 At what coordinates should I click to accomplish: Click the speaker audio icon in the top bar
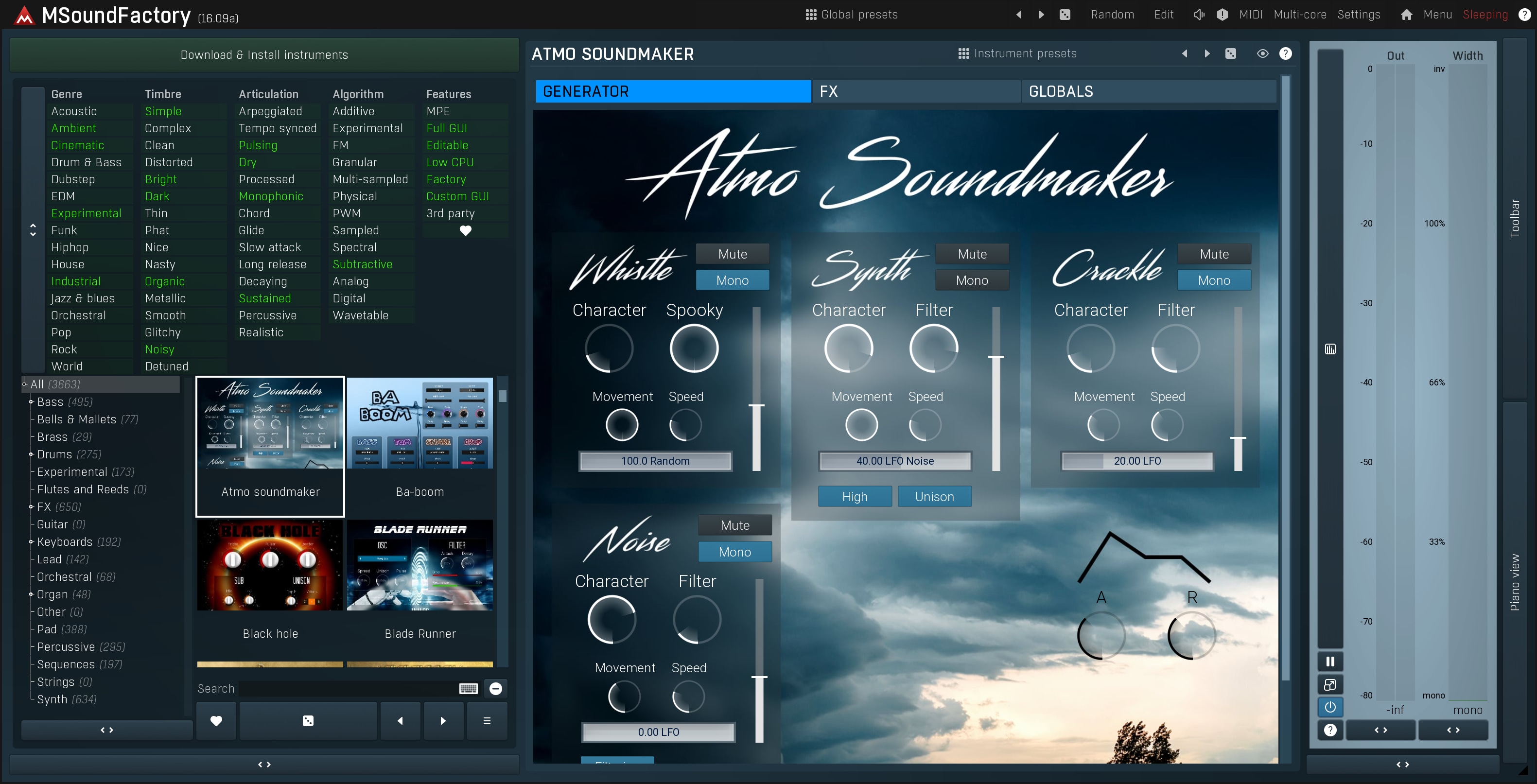[x=1199, y=14]
